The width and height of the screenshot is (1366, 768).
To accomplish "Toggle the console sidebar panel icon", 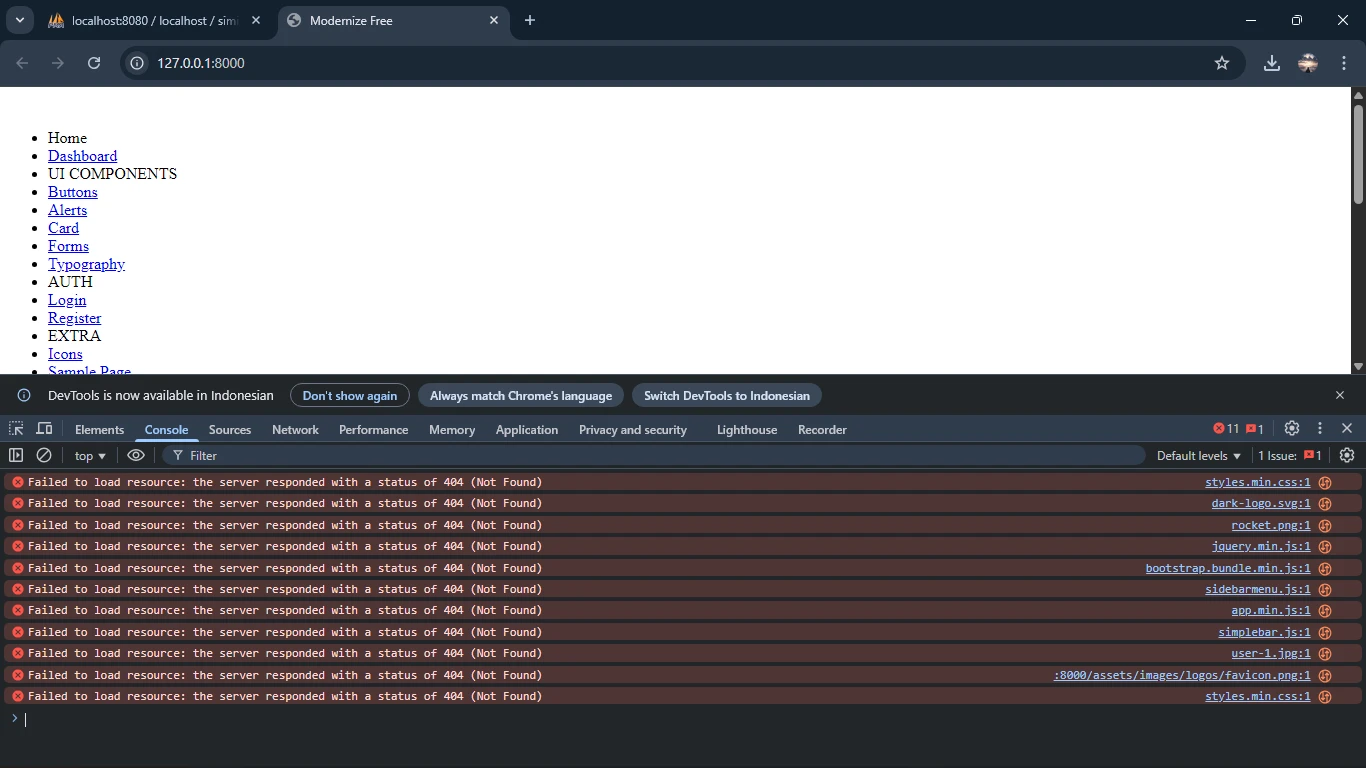I will click(x=16, y=455).
